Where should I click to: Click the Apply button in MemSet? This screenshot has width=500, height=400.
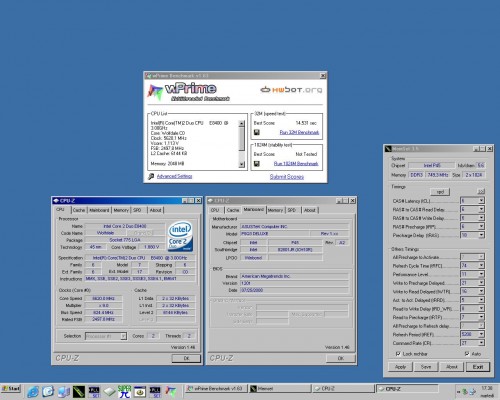[x=400, y=367]
